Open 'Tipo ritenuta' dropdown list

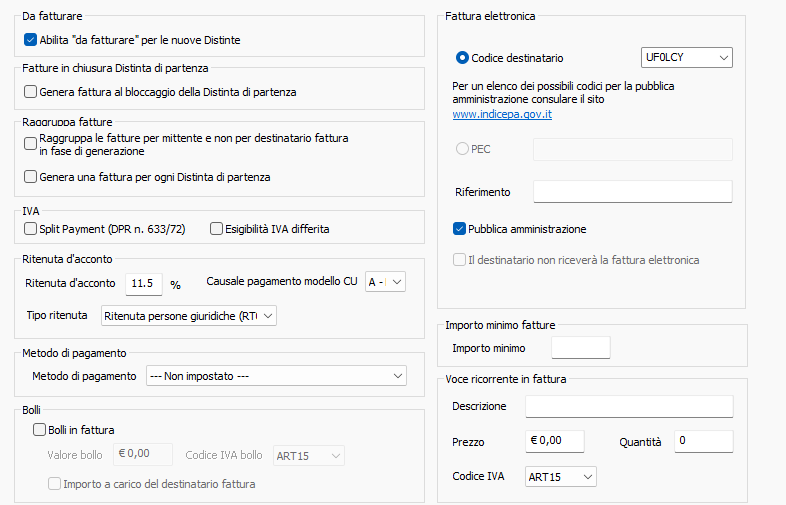189,316
